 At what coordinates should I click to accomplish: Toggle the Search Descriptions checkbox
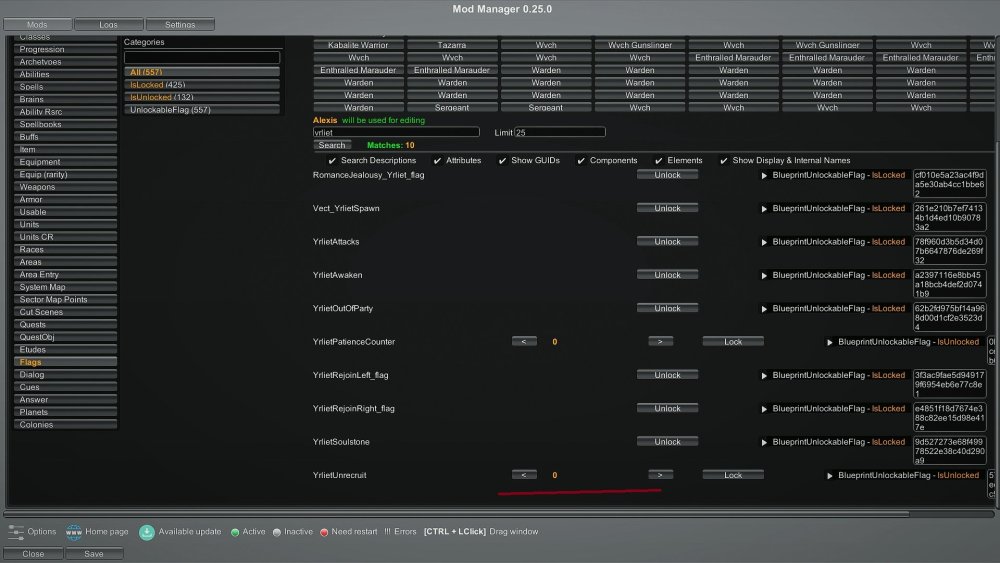(x=333, y=160)
